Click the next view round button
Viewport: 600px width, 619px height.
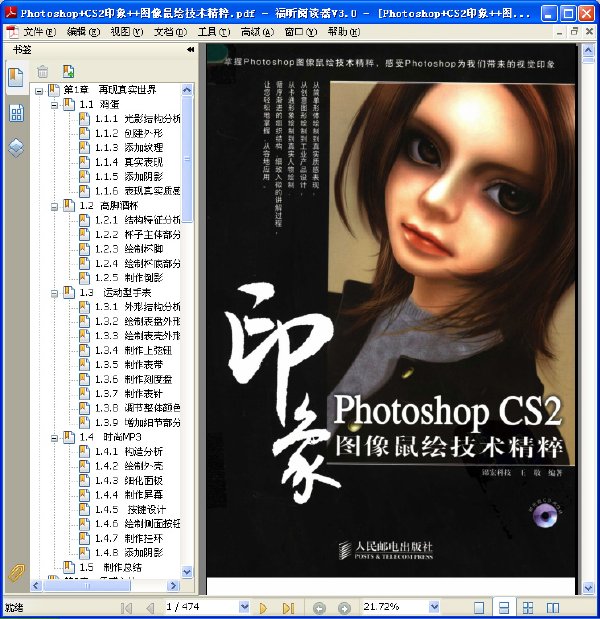(x=344, y=608)
